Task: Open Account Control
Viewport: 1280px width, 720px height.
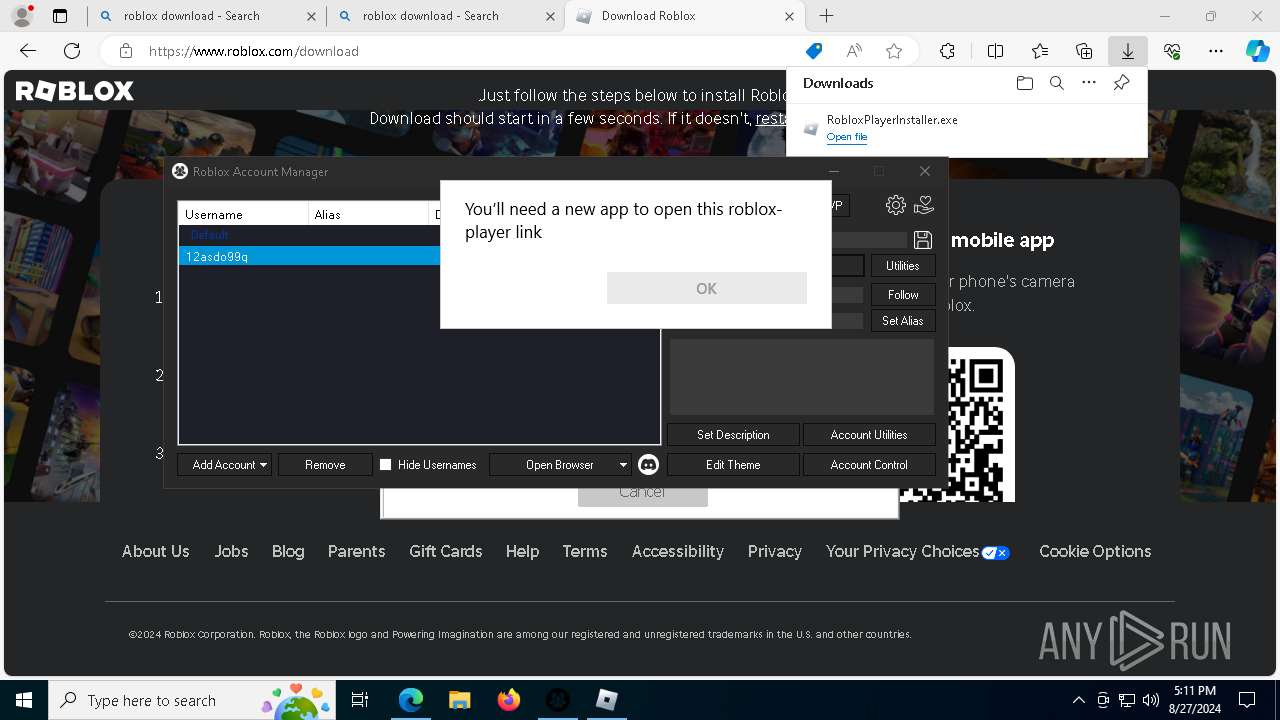Action: [x=869, y=465]
